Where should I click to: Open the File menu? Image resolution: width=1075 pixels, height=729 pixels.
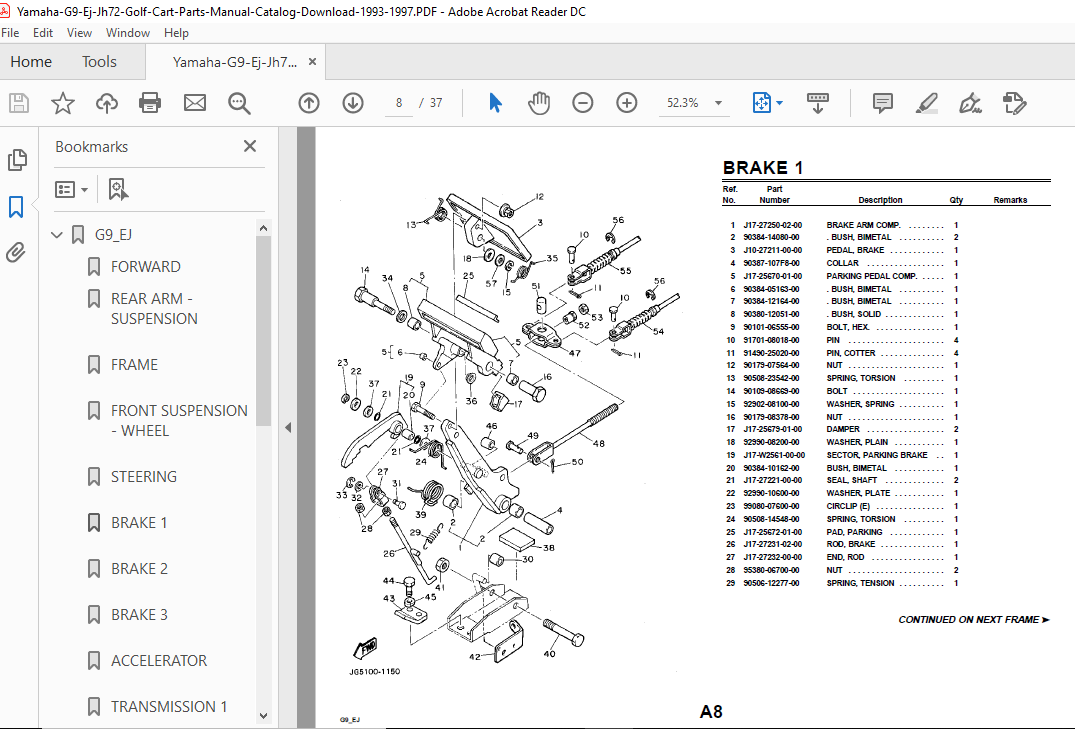[10, 33]
